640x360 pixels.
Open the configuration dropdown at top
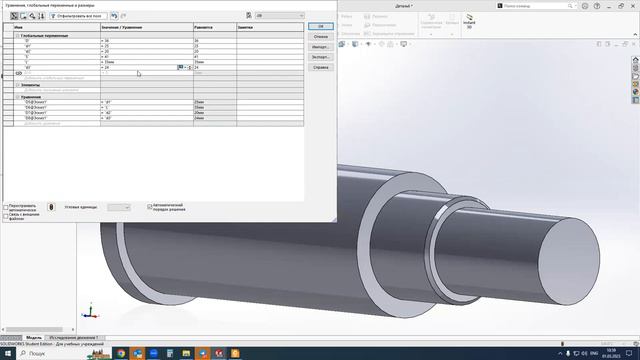tap(280, 16)
